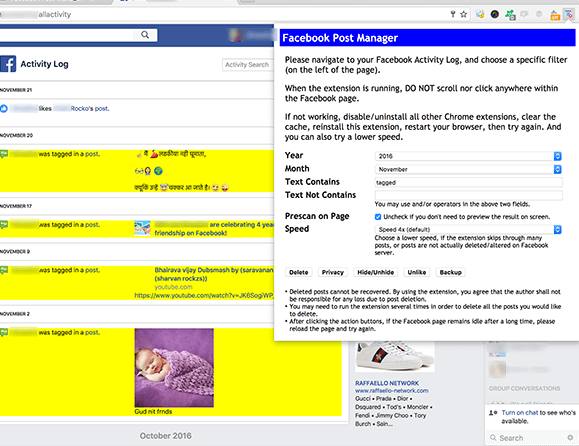Click the Facebook search magnifier icon
The height and width of the screenshot is (446, 579).
click(145, 35)
